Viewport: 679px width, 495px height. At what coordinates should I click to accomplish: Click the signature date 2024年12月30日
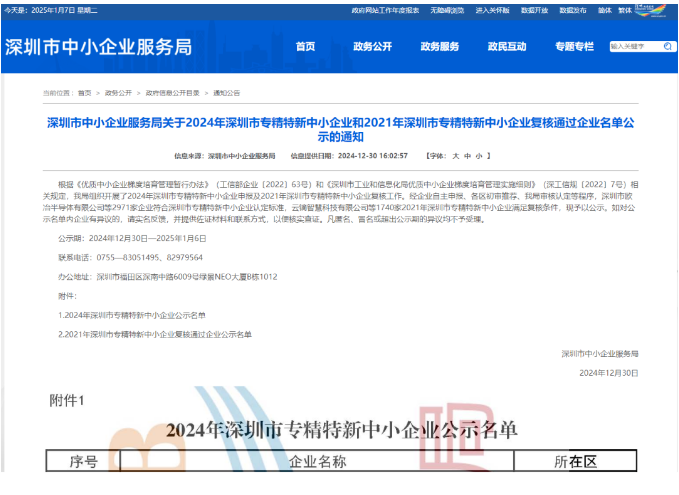609,373
